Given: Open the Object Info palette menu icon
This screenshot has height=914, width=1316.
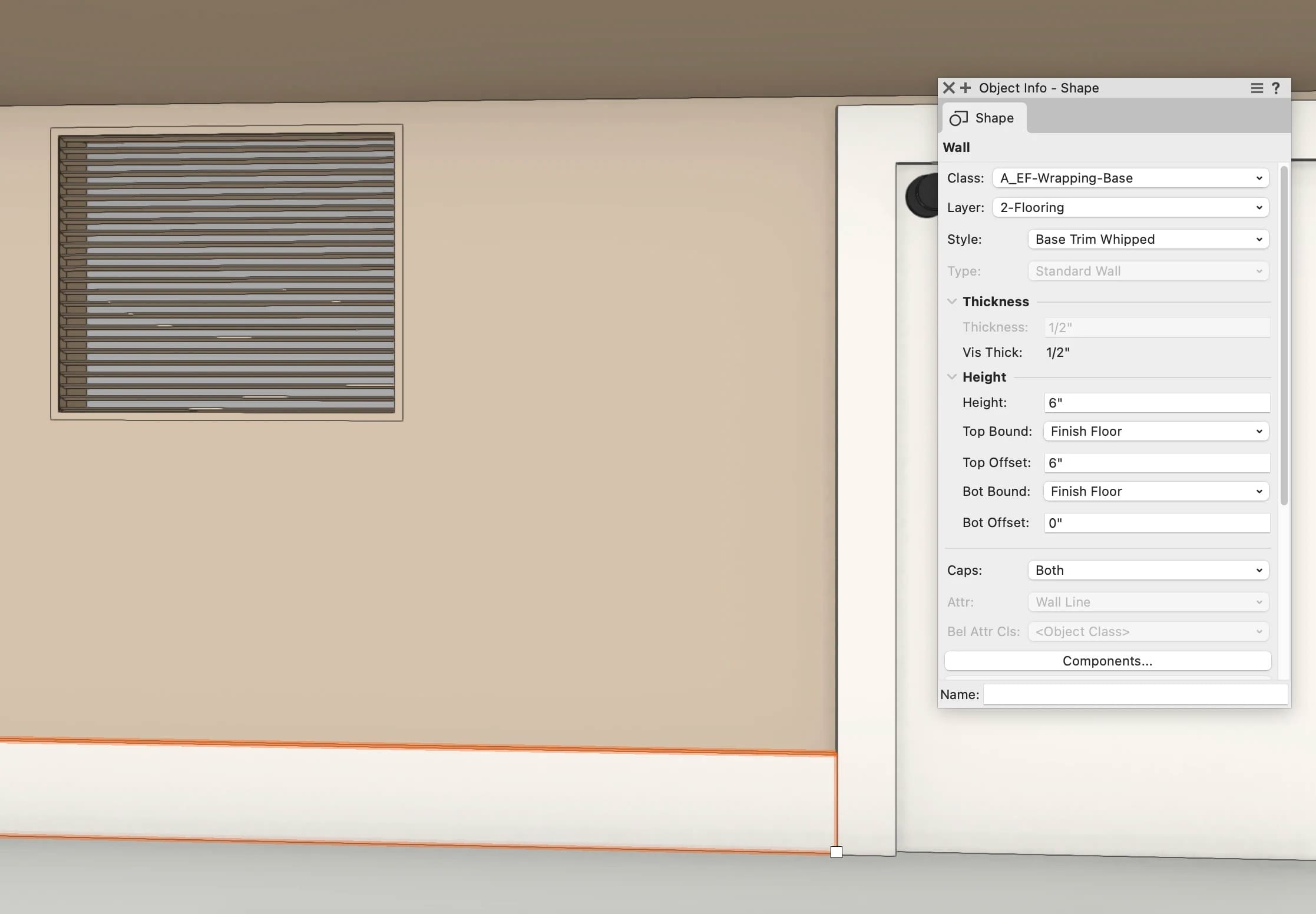Looking at the screenshot, I should pyautogui.click(x=1257, y=88).
